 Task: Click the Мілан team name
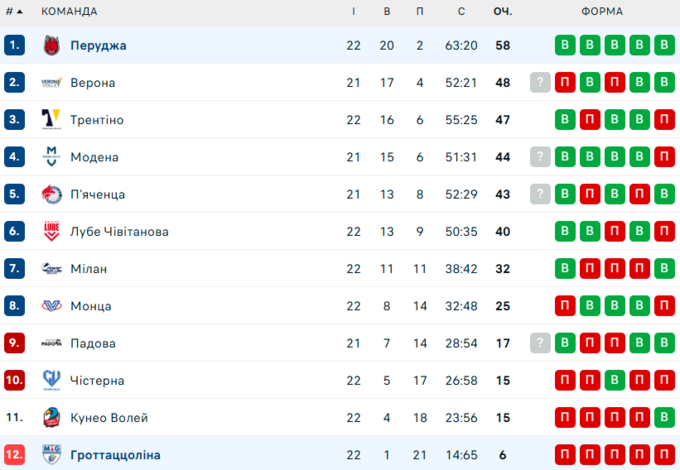(x=88, y=269)
